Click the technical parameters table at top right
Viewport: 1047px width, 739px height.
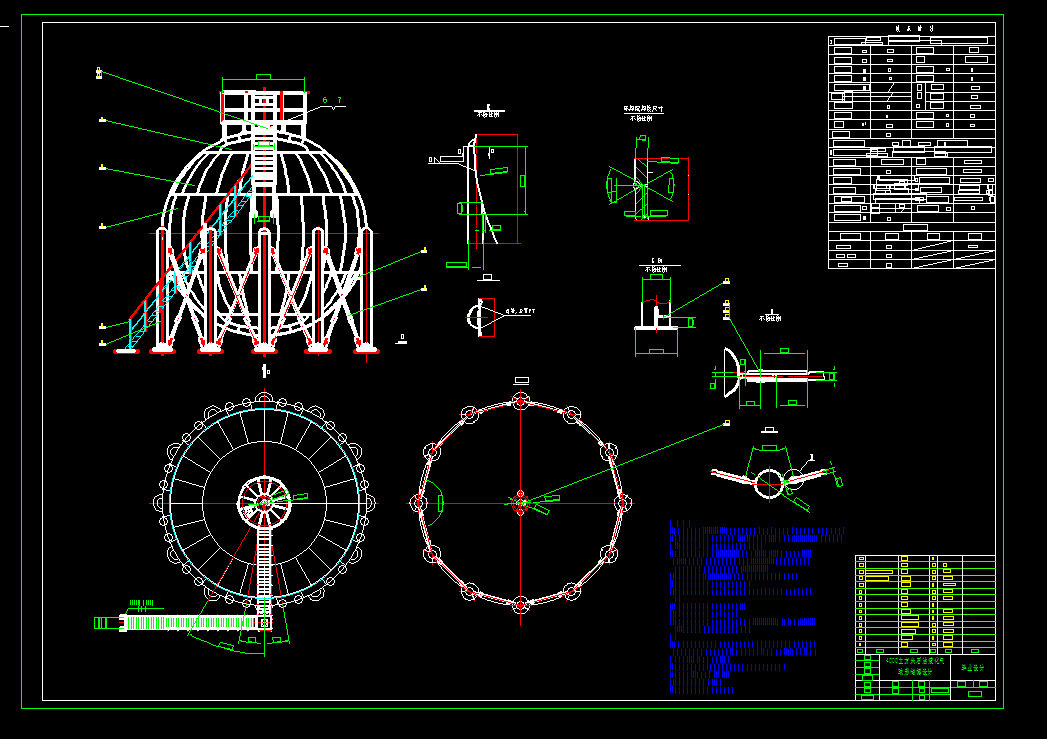[912, 150]
